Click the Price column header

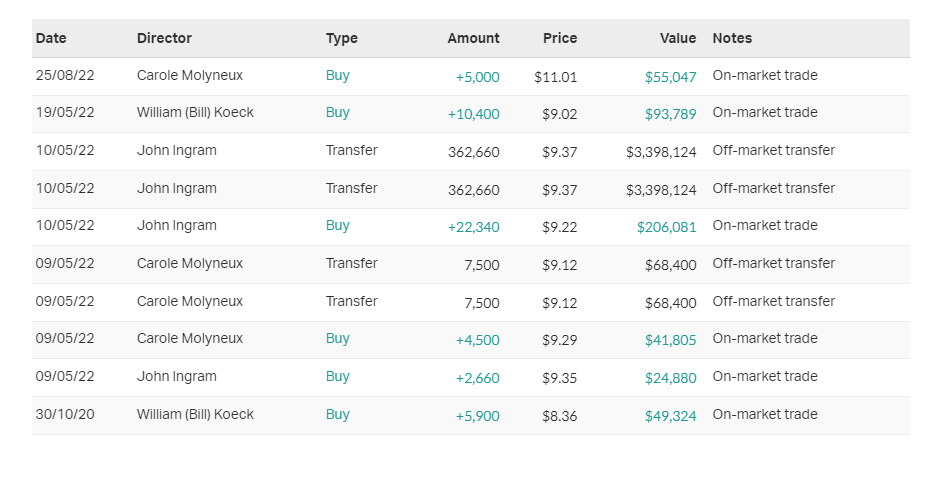pyautogui.click(x=560, y=38)
